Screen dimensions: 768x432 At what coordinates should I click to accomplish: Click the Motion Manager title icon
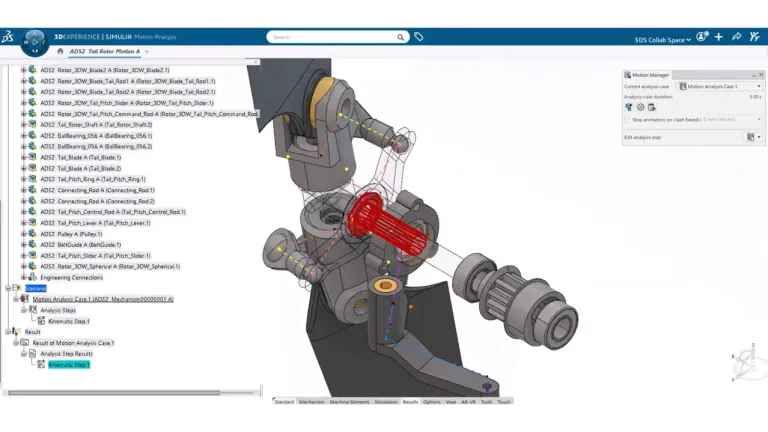[627, 75]
